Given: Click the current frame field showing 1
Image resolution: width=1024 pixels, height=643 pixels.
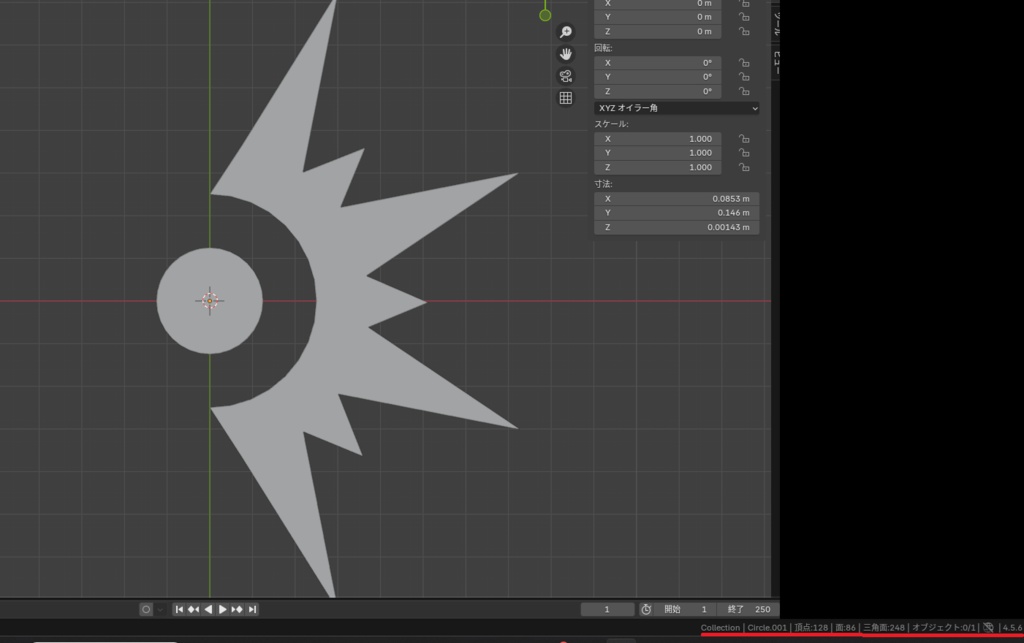Looking at the screenshot, I should 607,609.
